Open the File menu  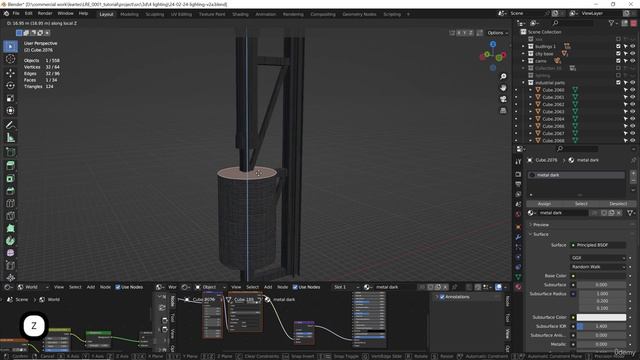pos(16,13)
